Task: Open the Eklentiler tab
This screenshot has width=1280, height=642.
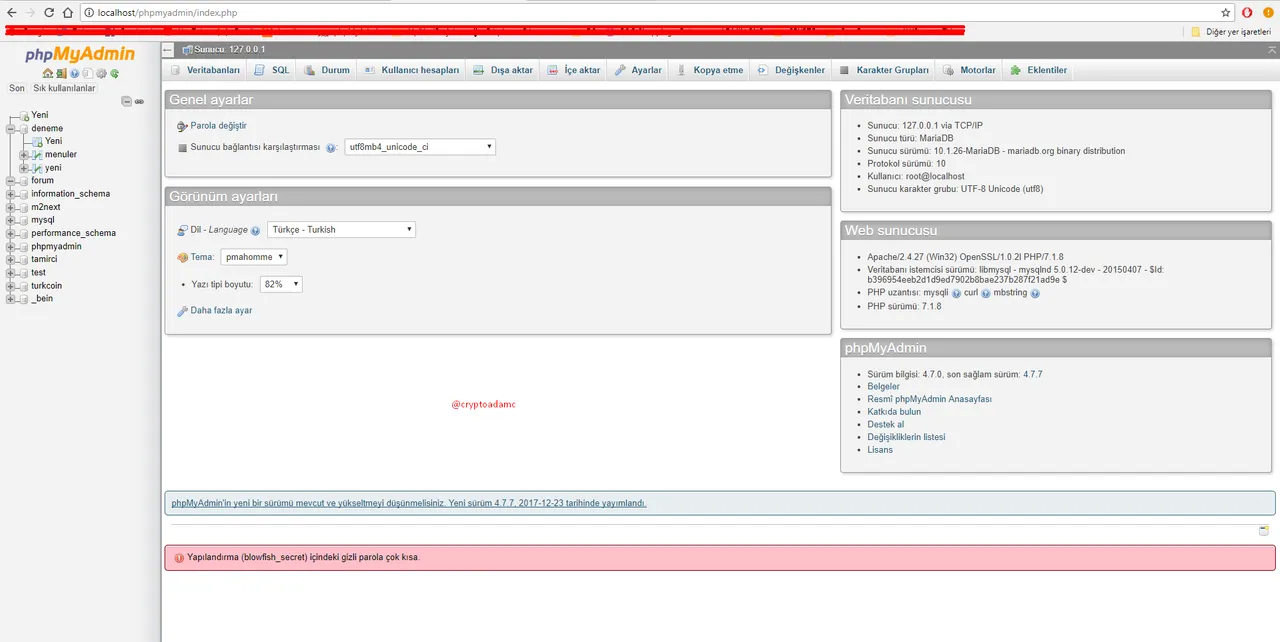Action: coord(1039,70)
